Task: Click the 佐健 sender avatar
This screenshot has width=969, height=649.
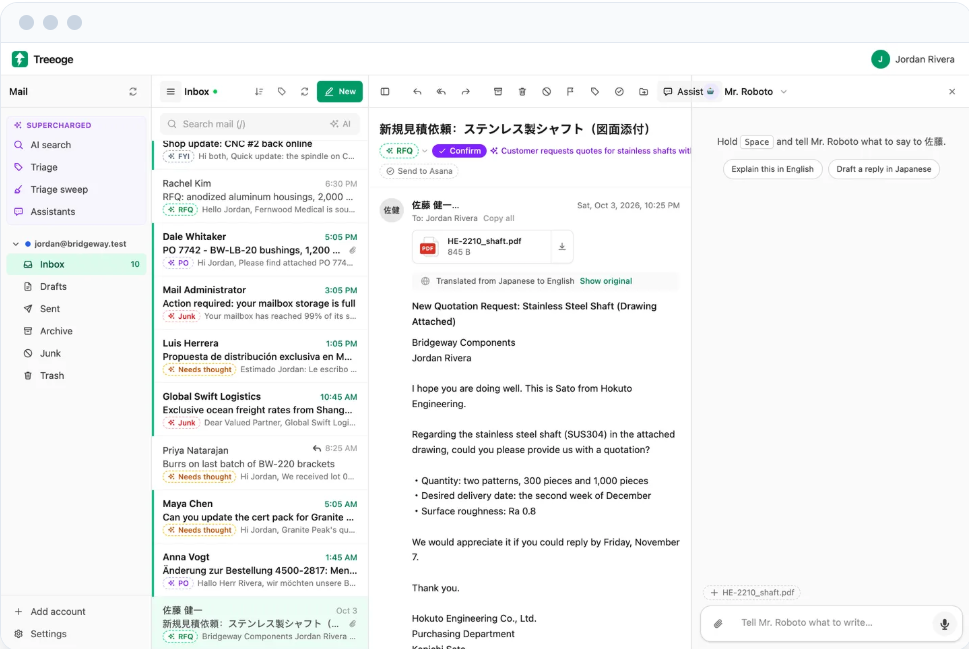Action: [391, 210]
